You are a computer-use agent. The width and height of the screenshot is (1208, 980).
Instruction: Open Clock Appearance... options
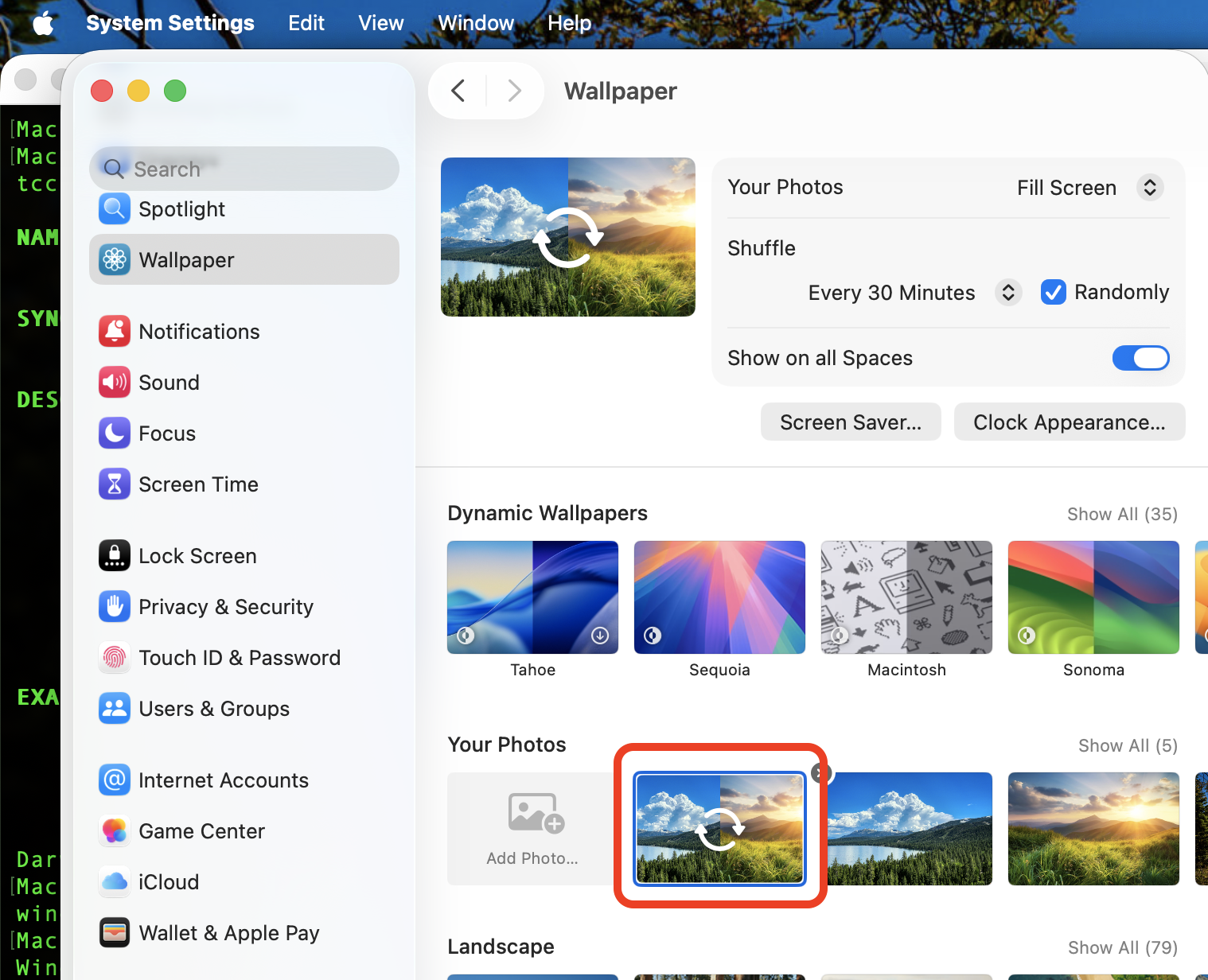(1070, 422)
